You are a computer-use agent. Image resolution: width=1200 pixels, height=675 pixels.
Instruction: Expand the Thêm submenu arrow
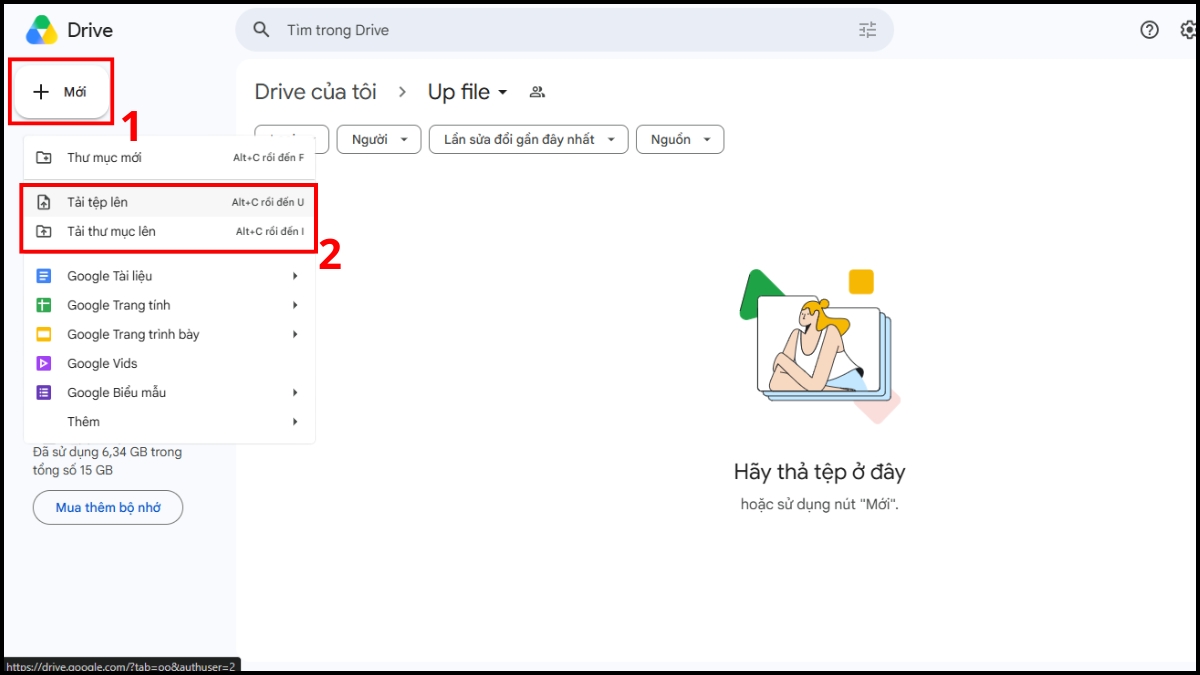pos(295,422)
